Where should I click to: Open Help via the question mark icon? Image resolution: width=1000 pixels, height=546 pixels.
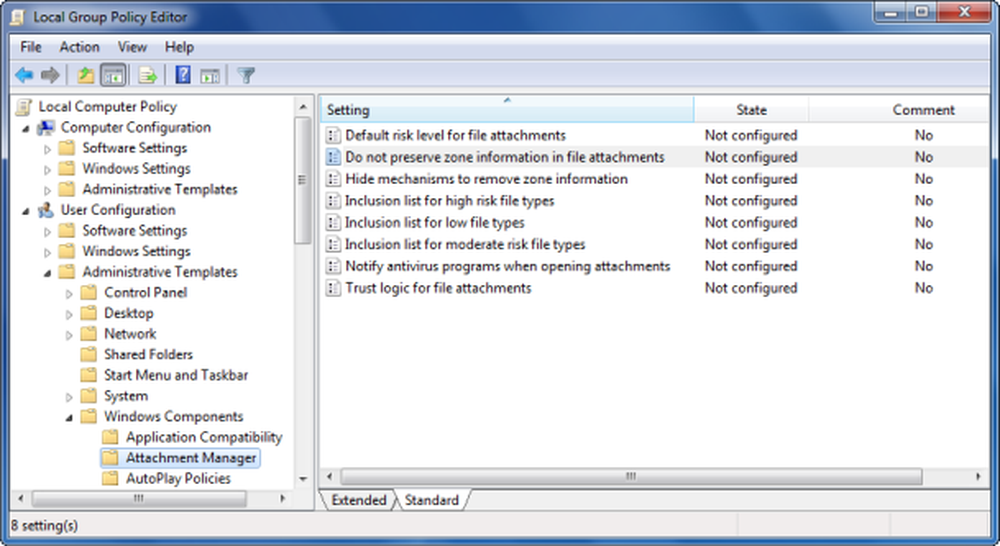click(183, 75)
